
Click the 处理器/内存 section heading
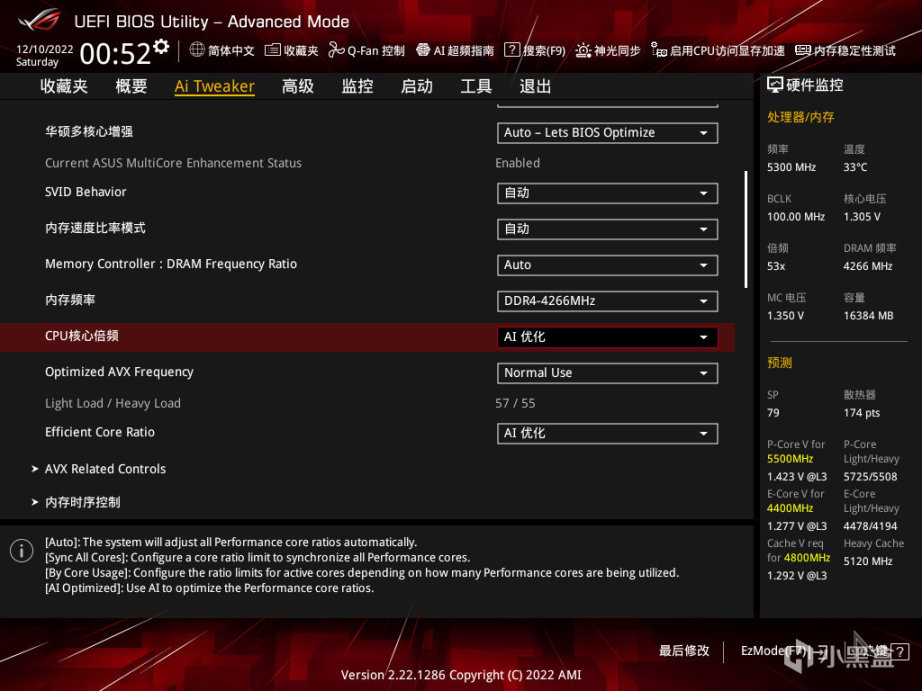pos(800,117)
